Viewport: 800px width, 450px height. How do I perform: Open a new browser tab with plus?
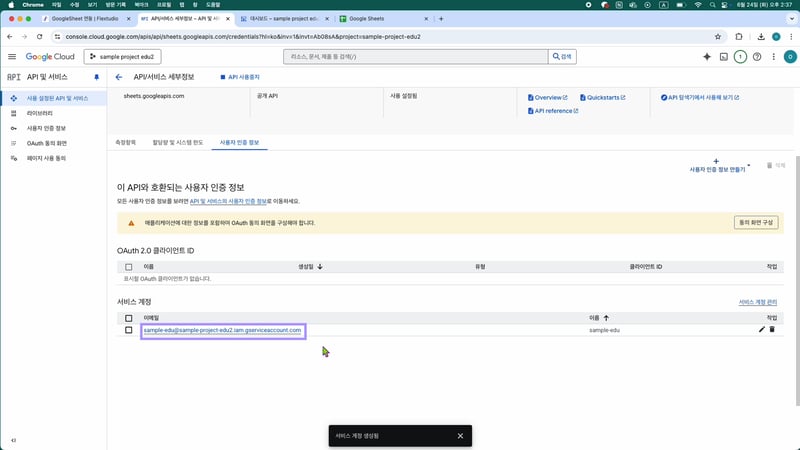(441, 19)
